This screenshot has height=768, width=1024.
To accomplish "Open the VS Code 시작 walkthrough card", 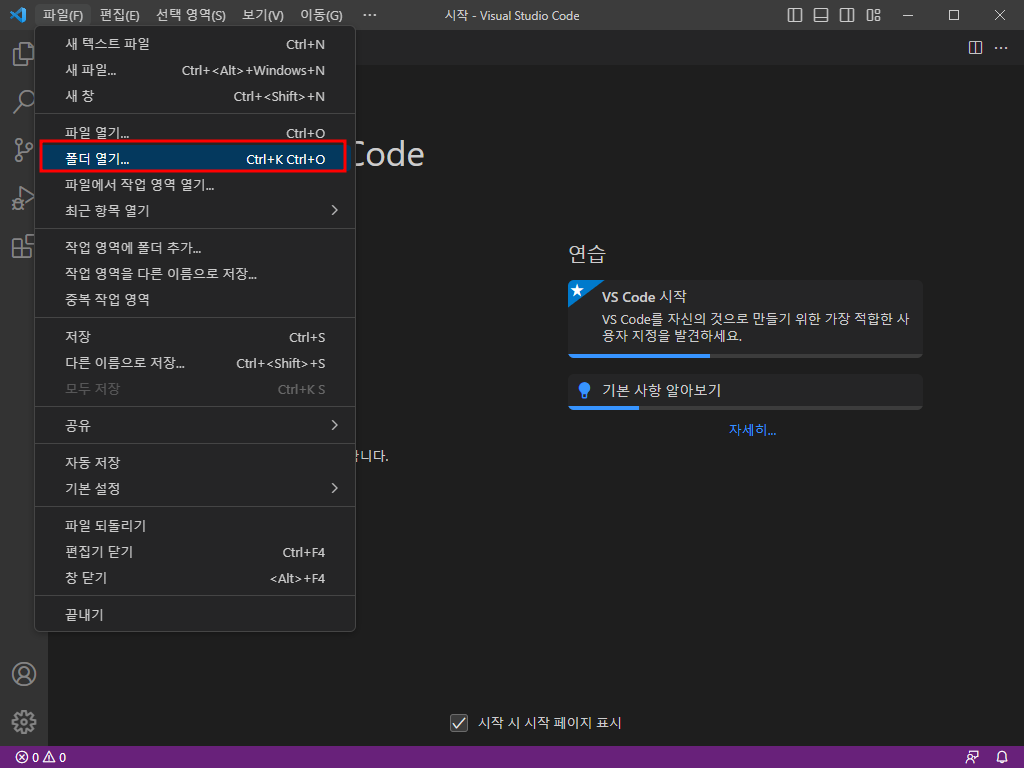I will tap(745, 319).
